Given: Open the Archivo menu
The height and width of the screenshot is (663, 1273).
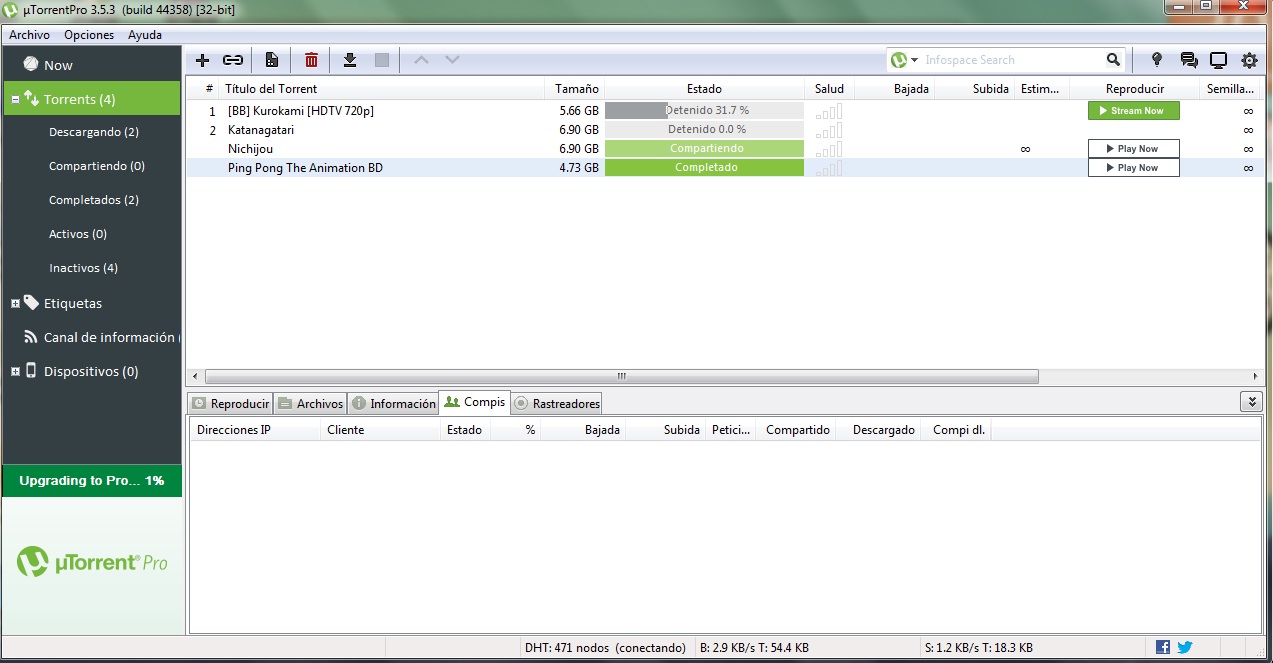Looking at the screenshot, I should pos(29,35).
